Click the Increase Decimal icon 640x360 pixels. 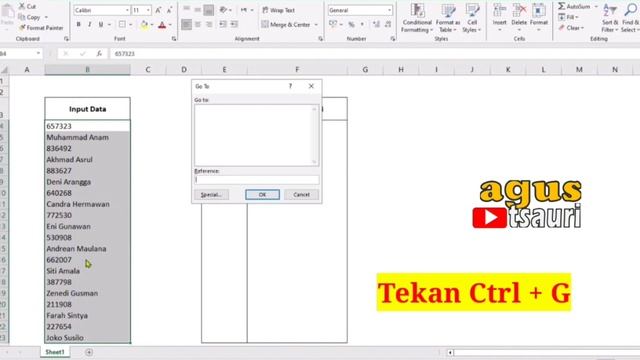click(376, 24)
